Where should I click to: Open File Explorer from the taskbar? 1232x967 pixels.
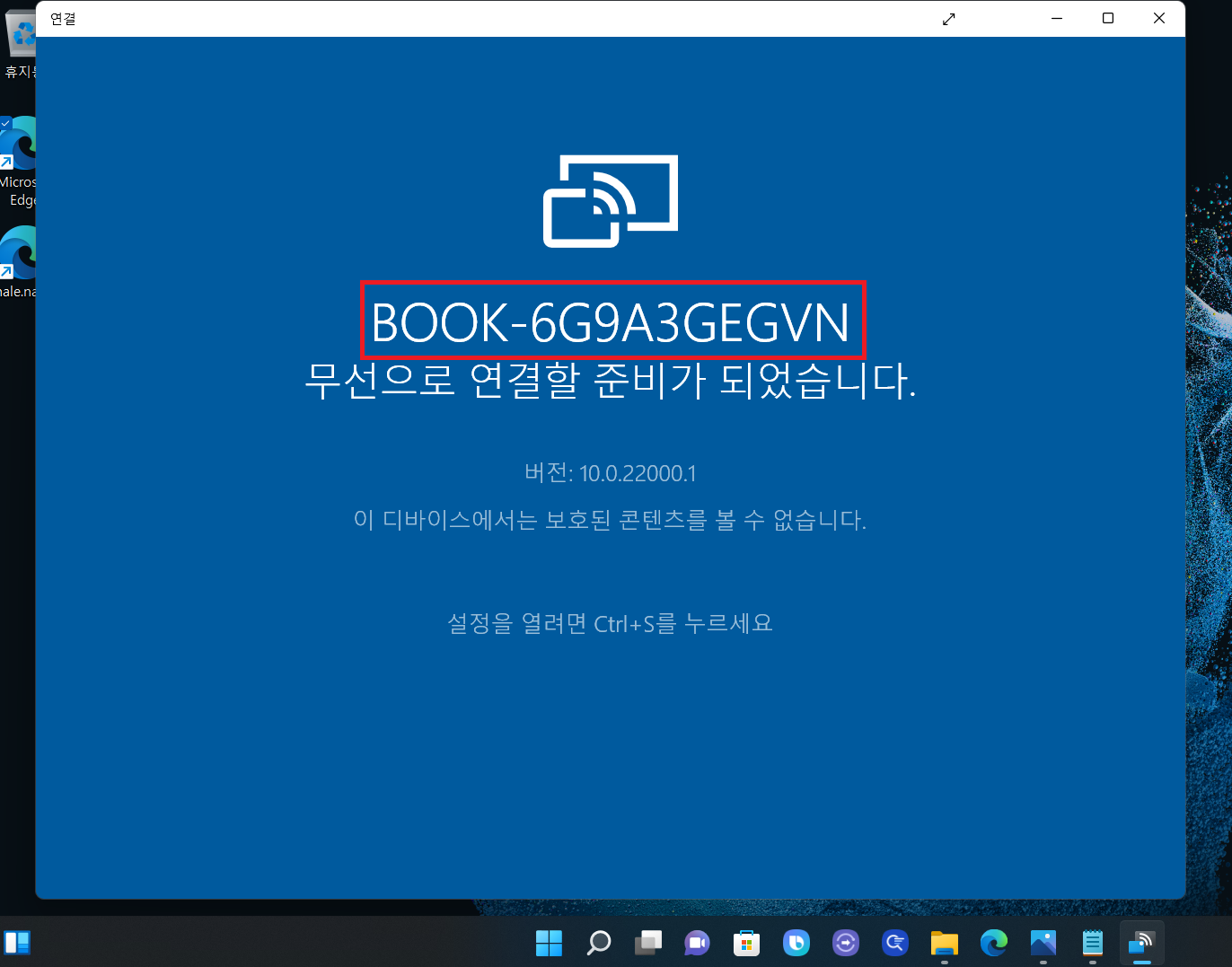(x=944, y=943)
